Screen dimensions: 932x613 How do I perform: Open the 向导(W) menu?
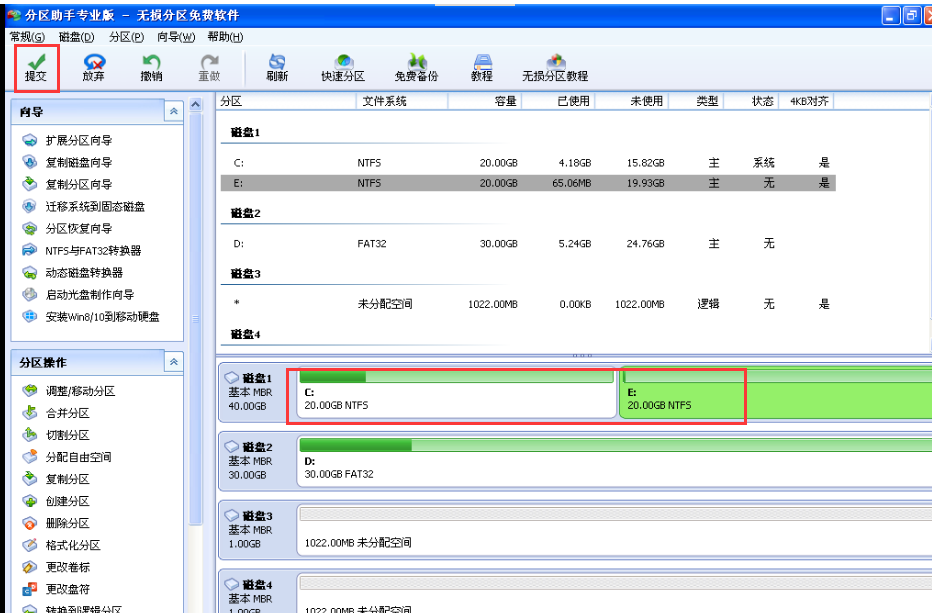[x=176, y=37]
